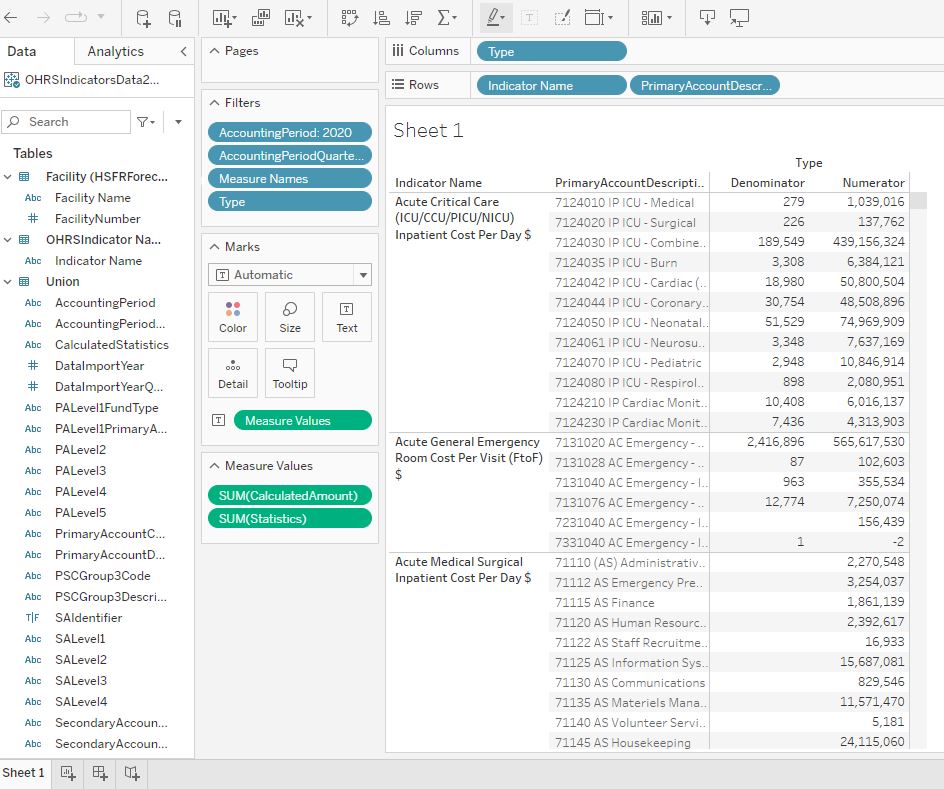Select the CalculatedStatistics field
Image resolution: width=944 pixels, height=789 pixels.
click(111, 345)
